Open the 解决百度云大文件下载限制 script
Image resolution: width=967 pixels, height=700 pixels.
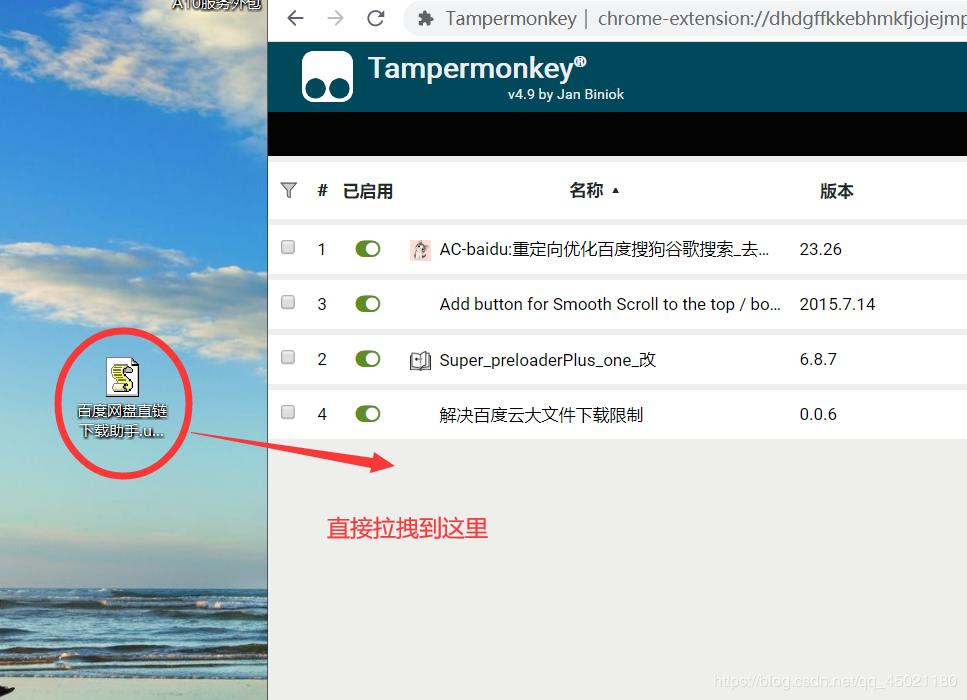[541, 415]
